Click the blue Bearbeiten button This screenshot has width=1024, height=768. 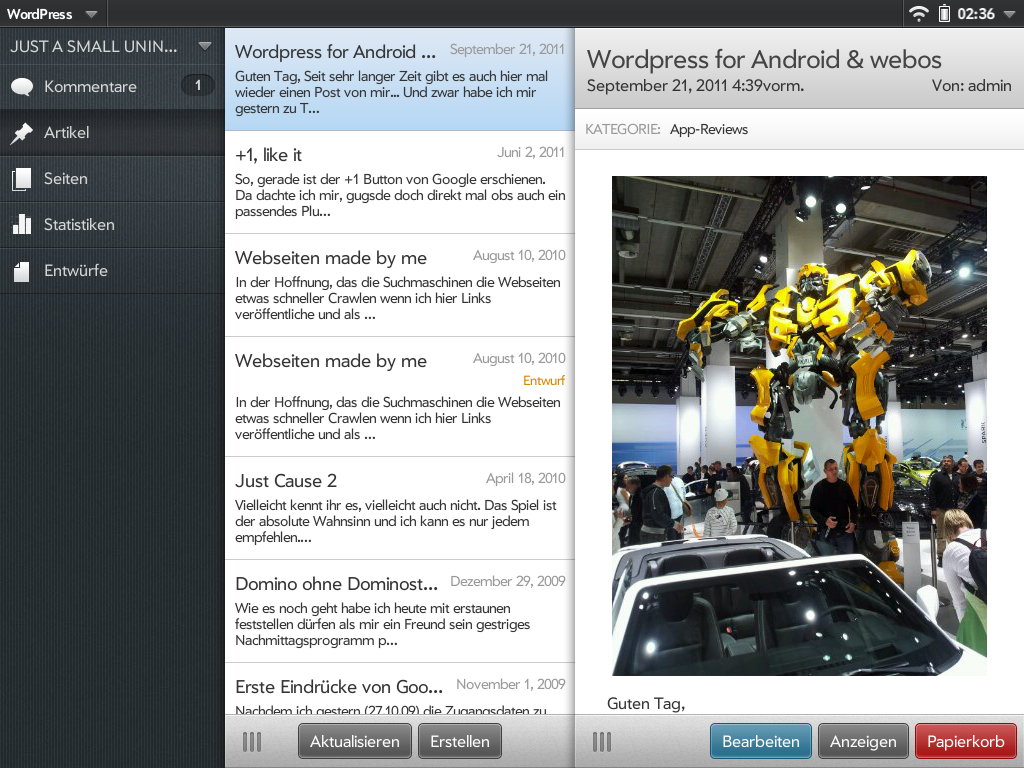coord(761,741)
